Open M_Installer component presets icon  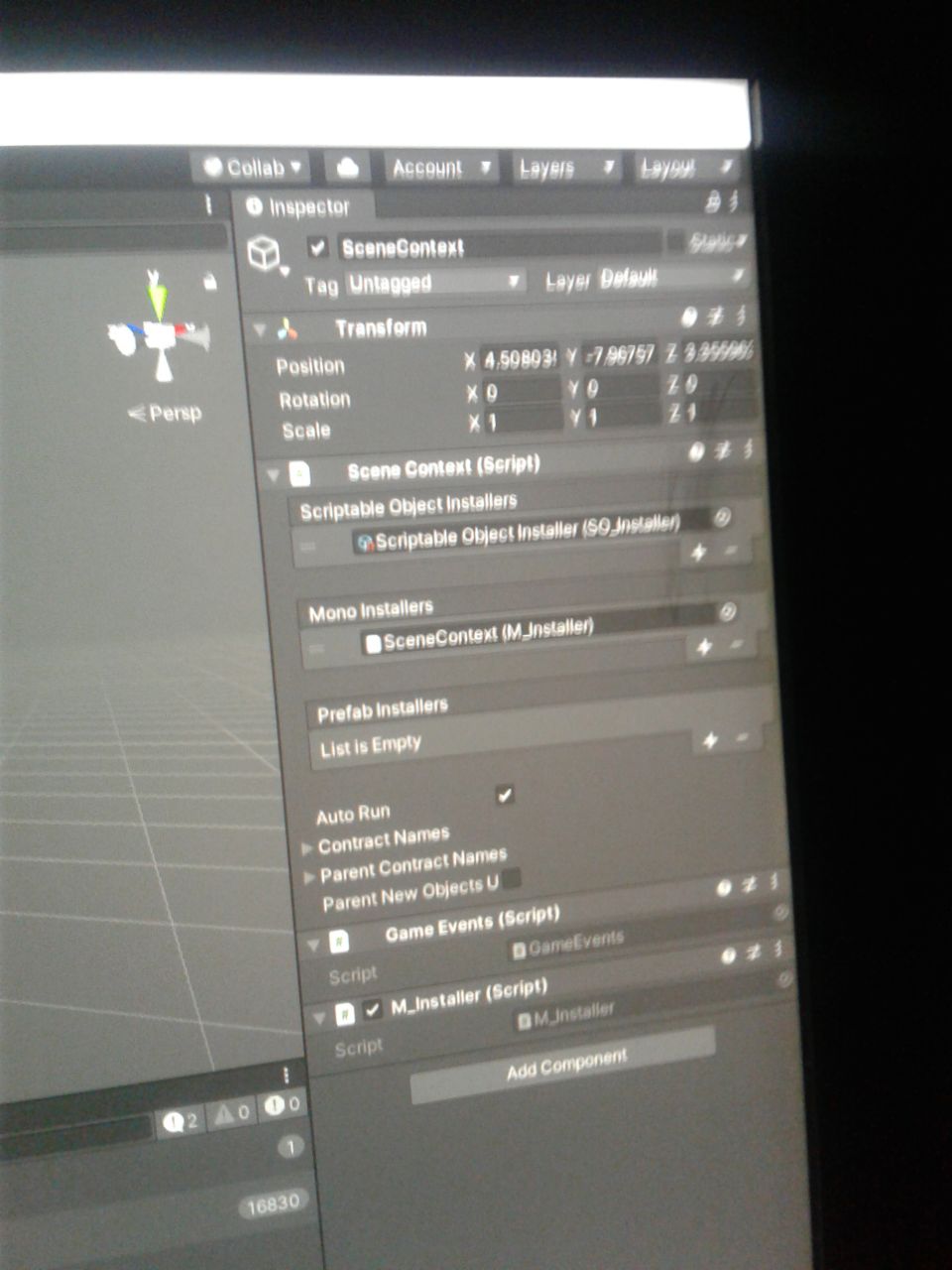[753, 952]
